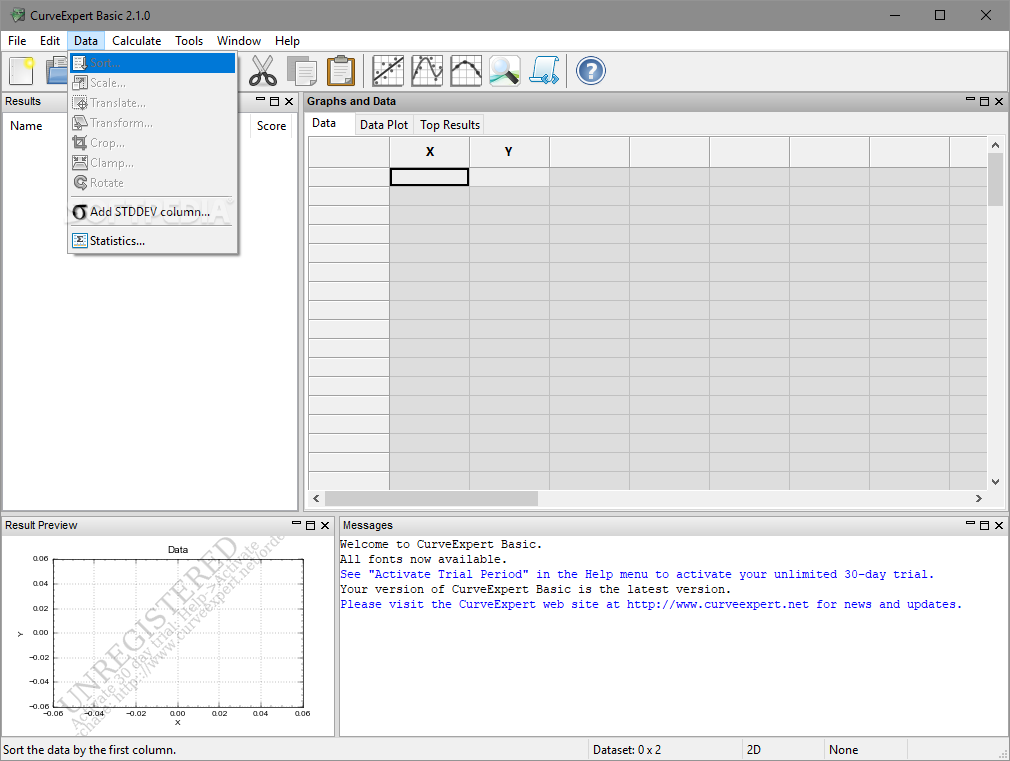The image size is (1010, 761).
Task: Click the vertical scrollbar thumb of data grid
Action: point(995,180)
